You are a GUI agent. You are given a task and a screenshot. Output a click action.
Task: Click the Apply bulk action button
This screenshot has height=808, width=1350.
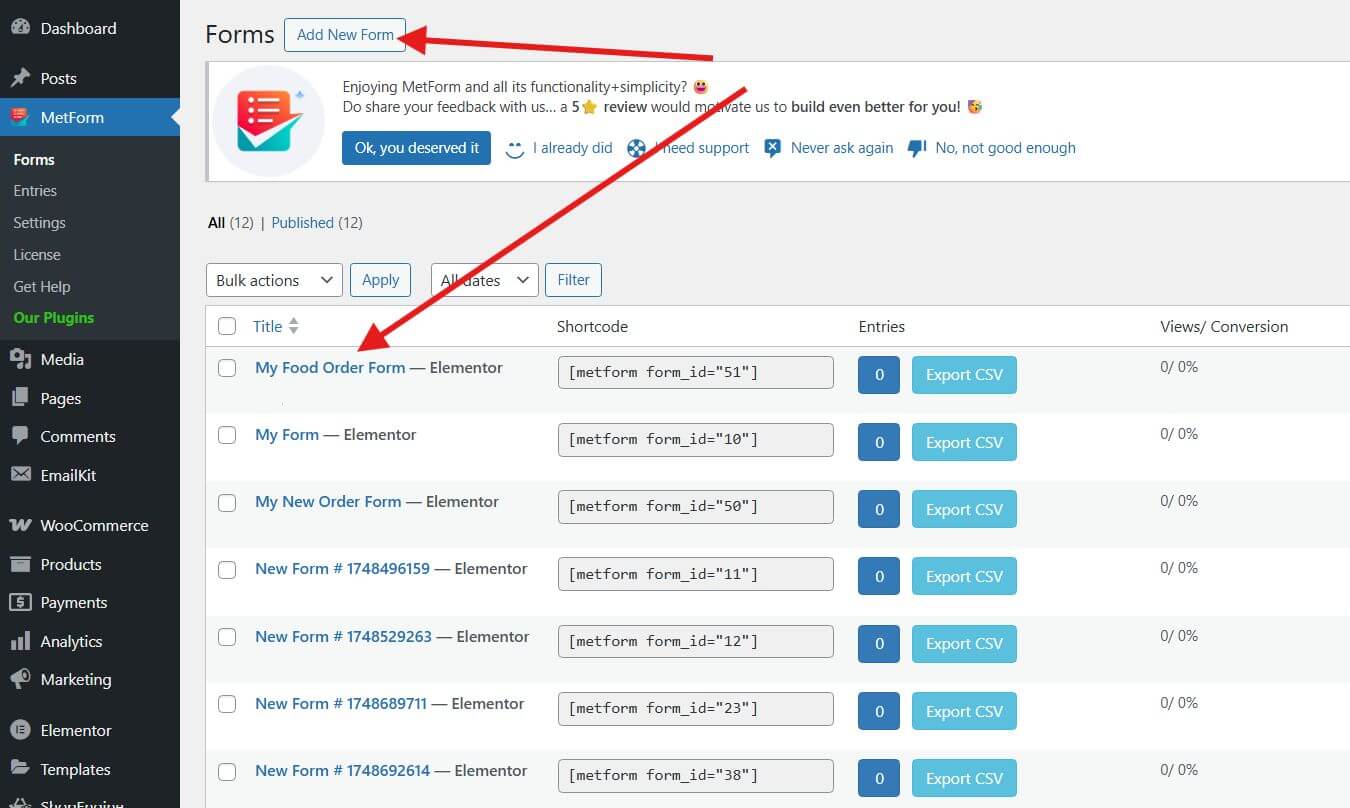coord(380,280)
